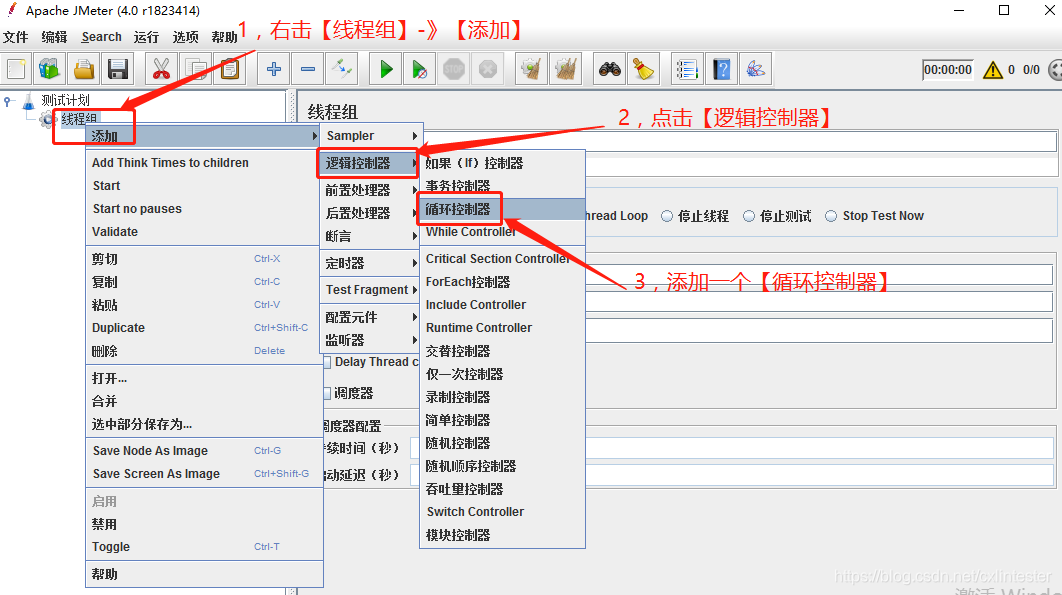
Task: Click the Test Plan flask icon
Action: pos(28,102)
